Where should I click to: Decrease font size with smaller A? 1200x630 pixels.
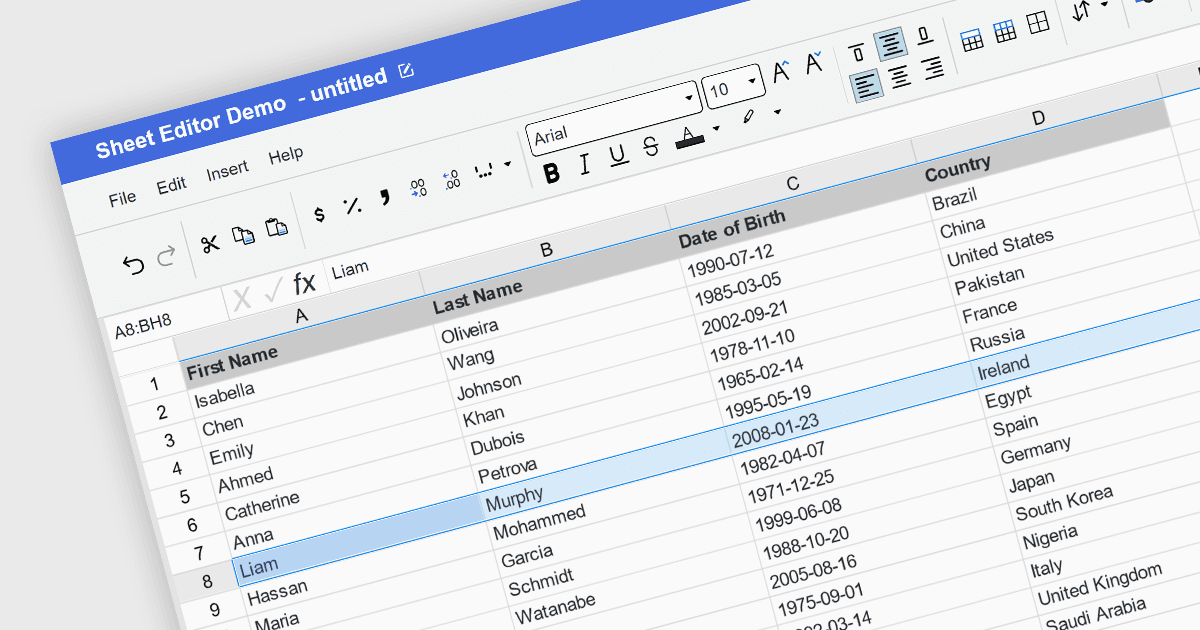click(814, 64)
